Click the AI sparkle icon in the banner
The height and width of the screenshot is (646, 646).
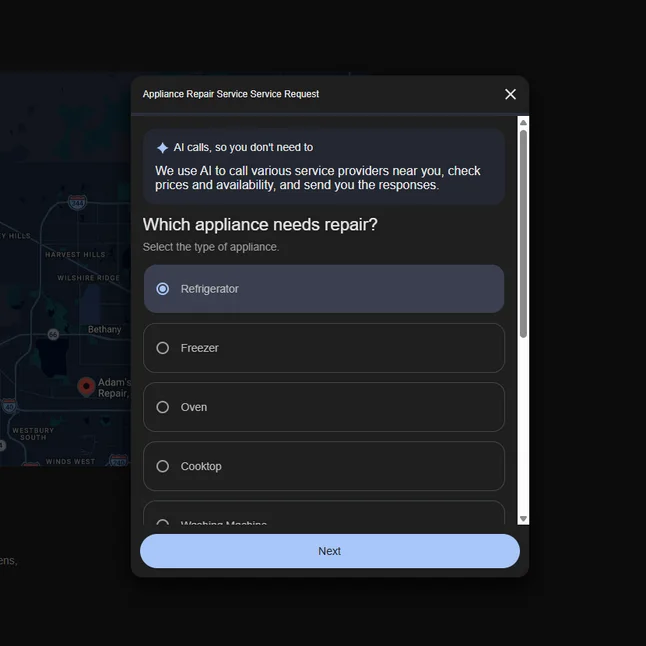tap(162, 147)
